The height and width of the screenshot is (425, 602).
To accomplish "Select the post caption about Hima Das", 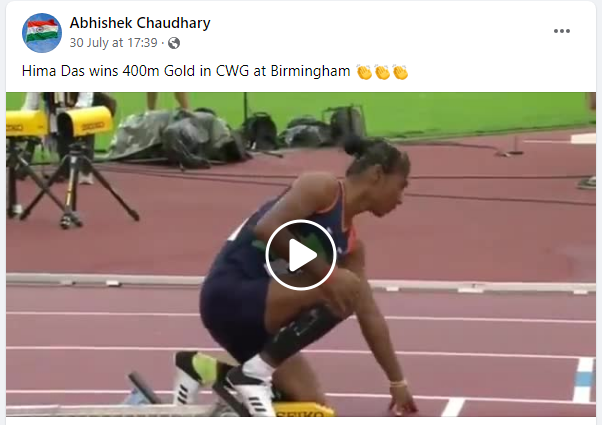I will pos(215,71).
